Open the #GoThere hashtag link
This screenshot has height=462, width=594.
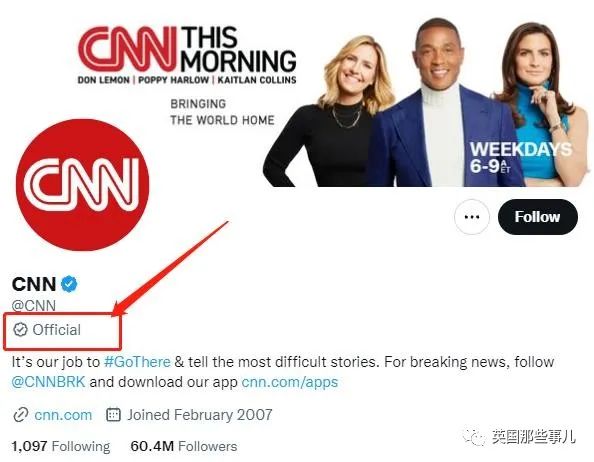tap(137, 362)
